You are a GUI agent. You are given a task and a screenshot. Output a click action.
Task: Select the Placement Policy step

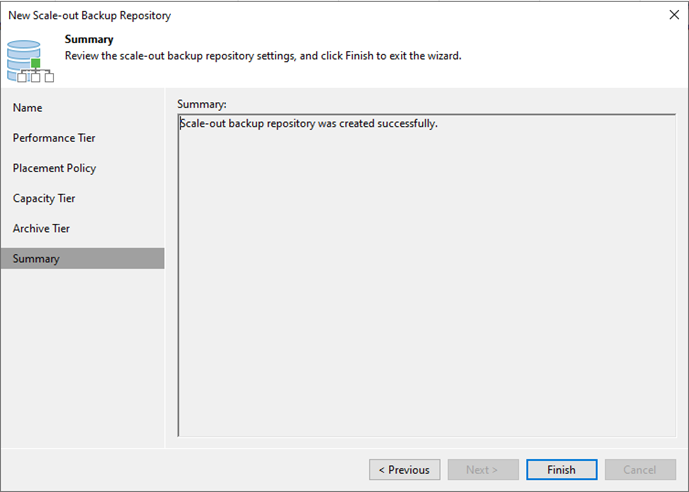tap(54, 168)
